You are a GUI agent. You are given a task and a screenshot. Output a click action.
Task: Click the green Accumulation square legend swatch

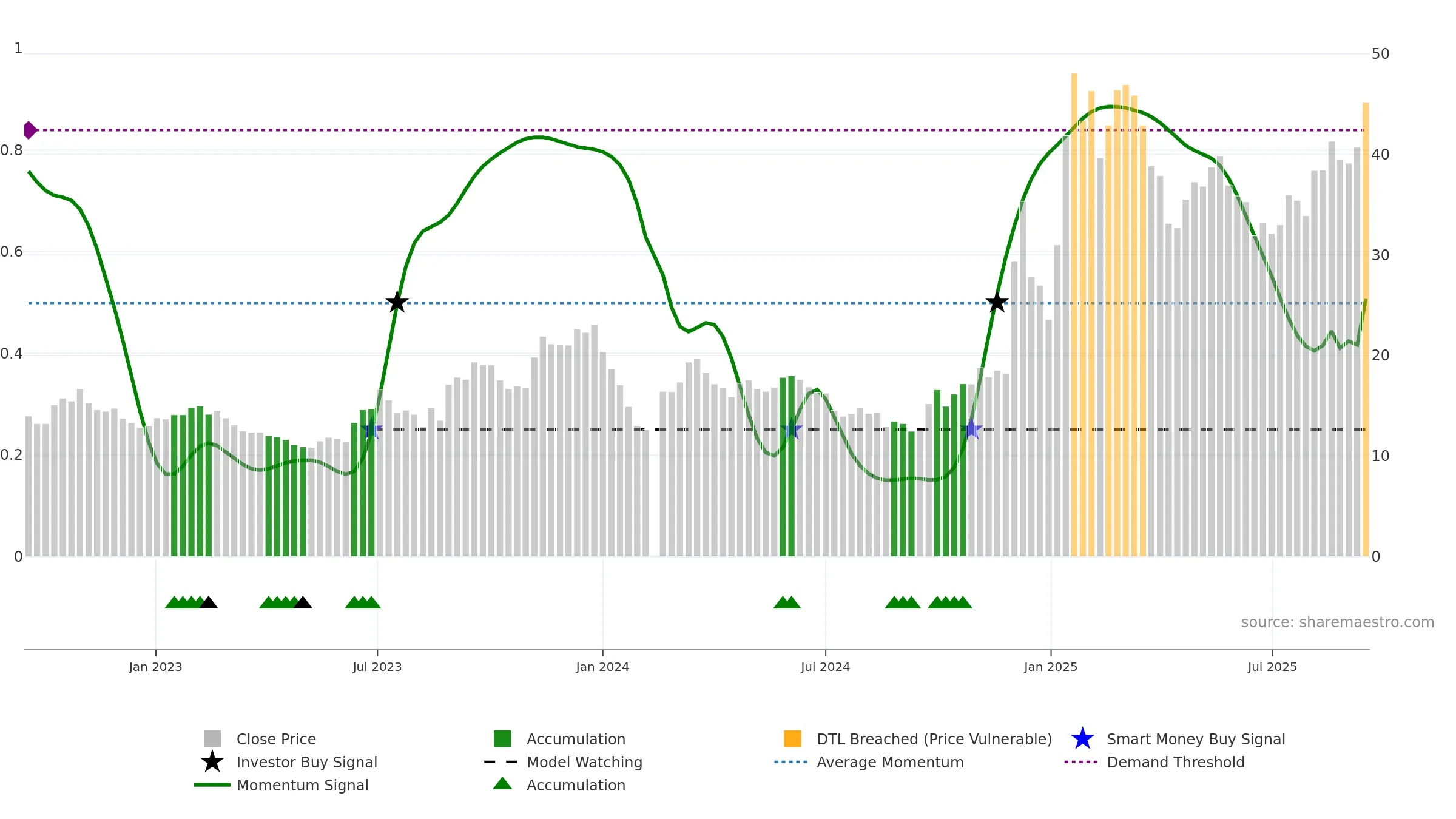tap(502, 738)
